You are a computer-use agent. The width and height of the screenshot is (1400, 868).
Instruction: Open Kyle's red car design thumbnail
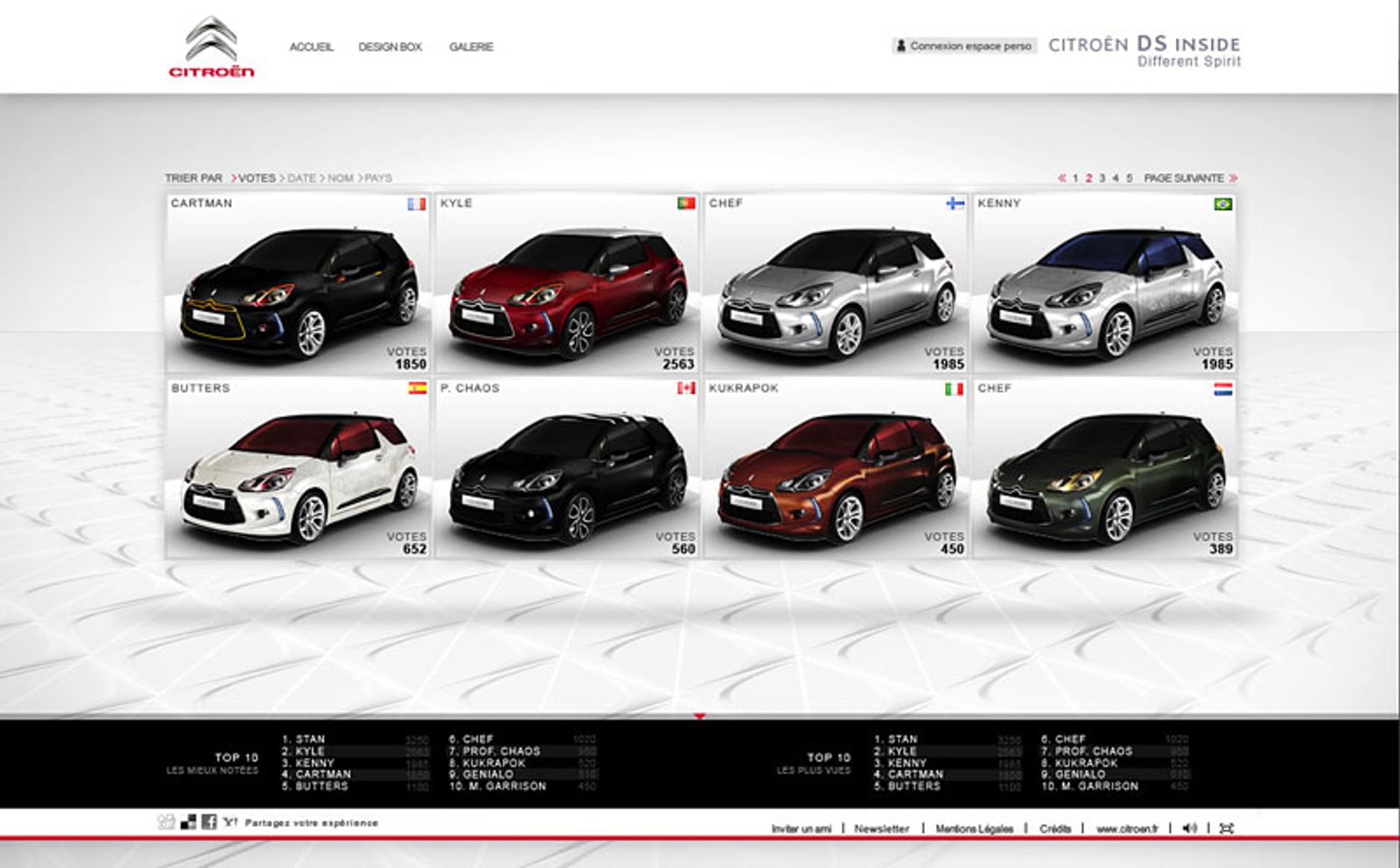click(x=566, y=283)
